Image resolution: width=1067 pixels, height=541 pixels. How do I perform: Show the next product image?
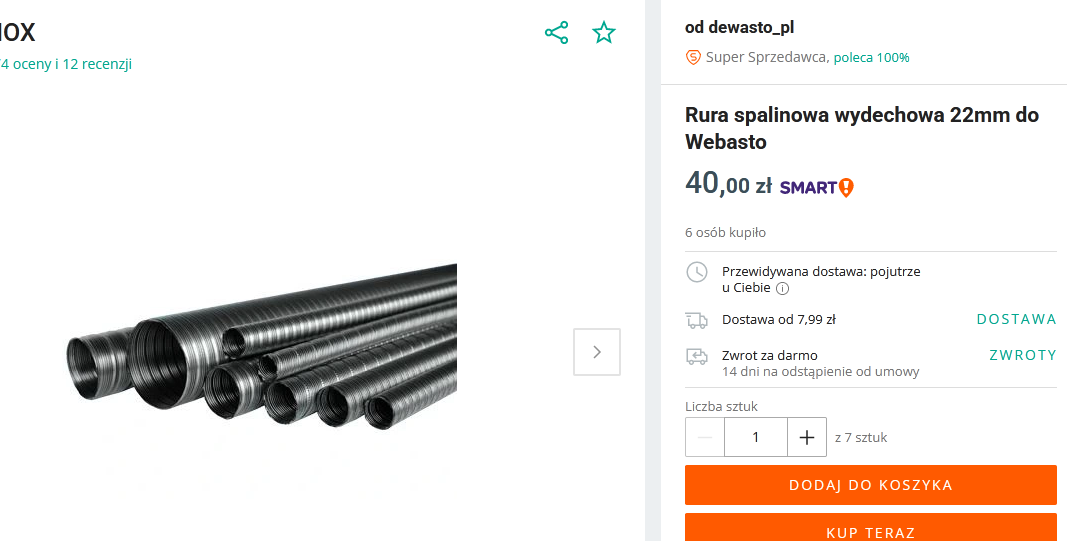[597, 352]
